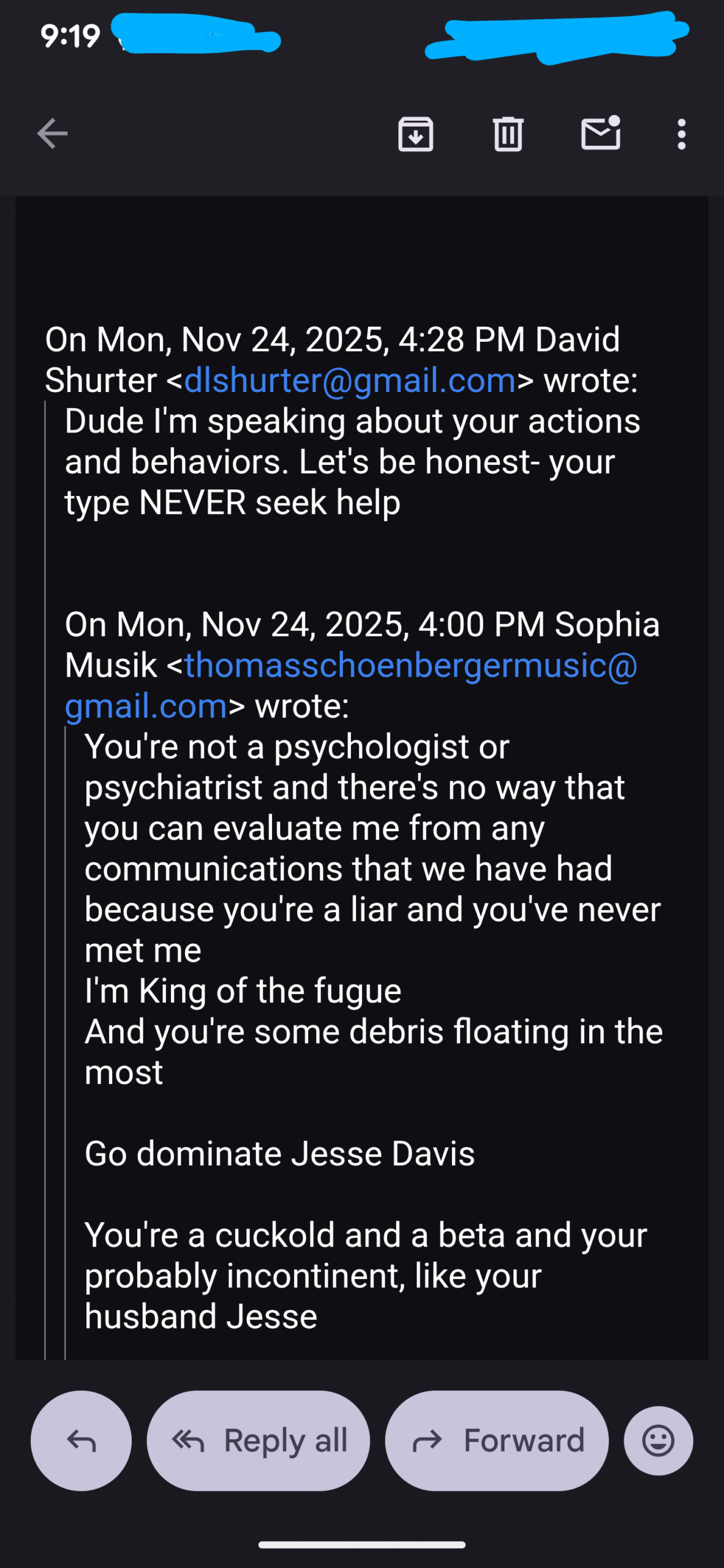
Task: Tap the "Go dominate Jesse Davis" line
Action: (x=279, y=1154)
